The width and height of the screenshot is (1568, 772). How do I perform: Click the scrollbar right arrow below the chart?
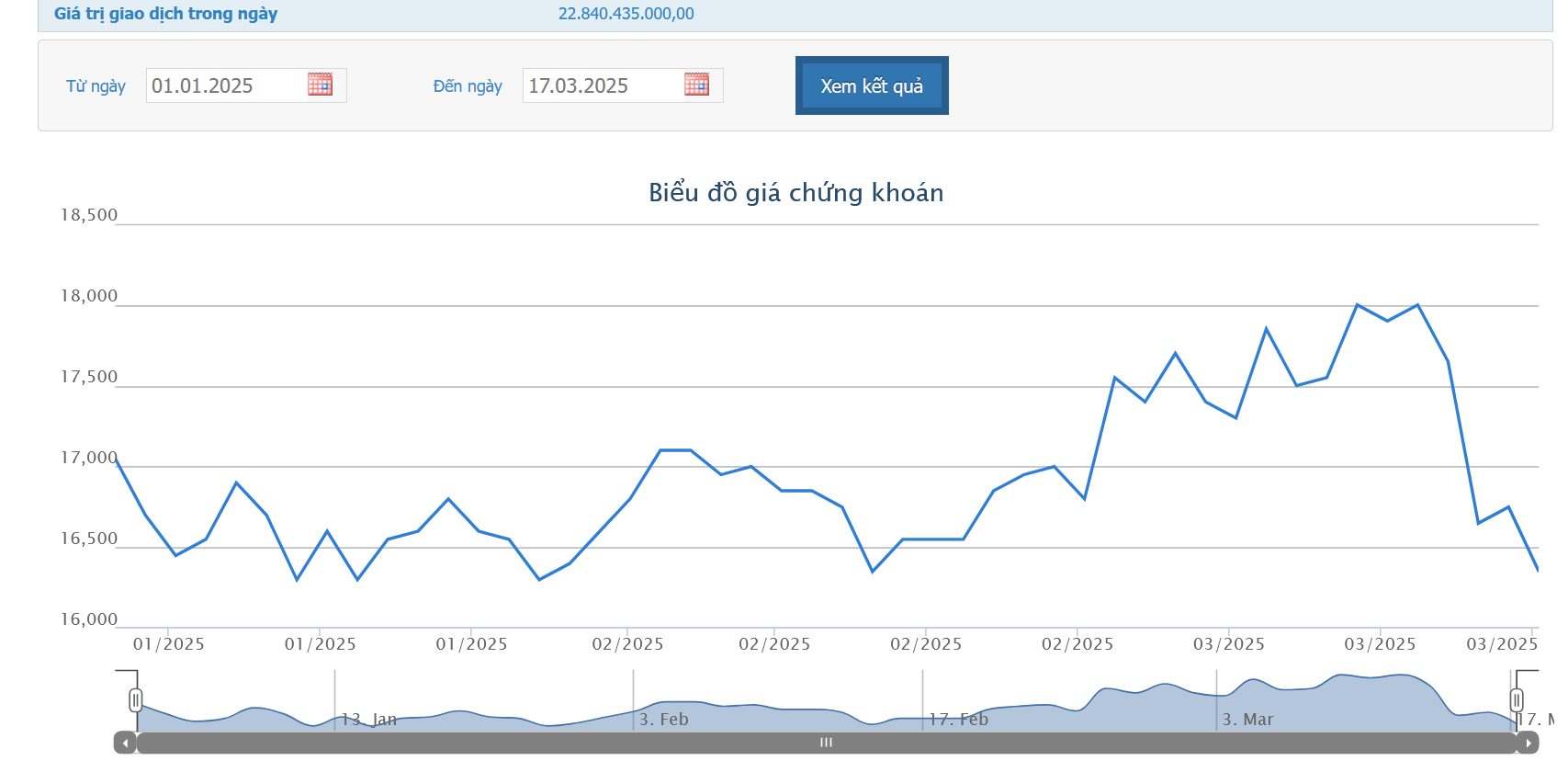tap(1528, 743)
